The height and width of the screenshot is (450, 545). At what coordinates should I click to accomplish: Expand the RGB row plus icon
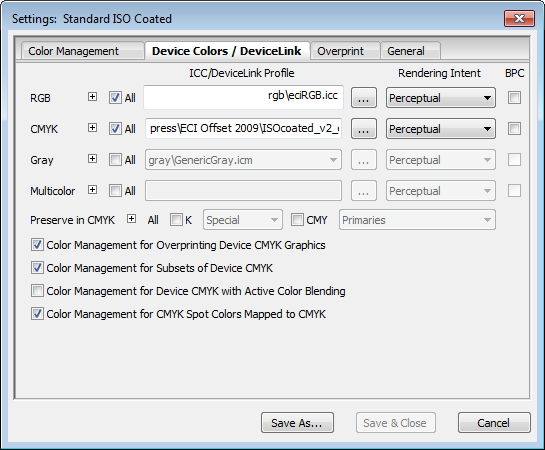[92, 97]
